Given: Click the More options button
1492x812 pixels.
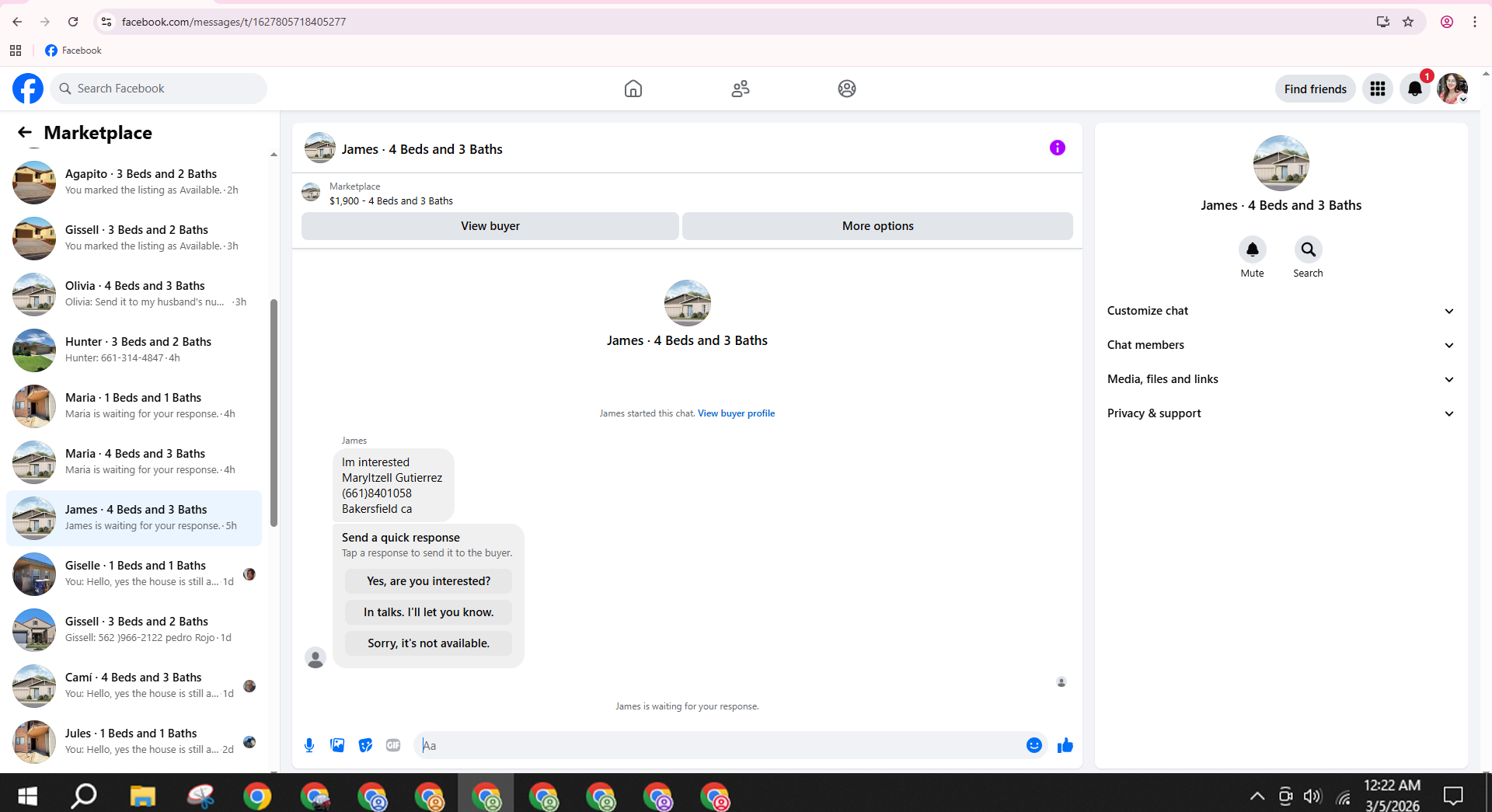Looking at the screenshot, I should pyautogui.click(x=878, y=226).
